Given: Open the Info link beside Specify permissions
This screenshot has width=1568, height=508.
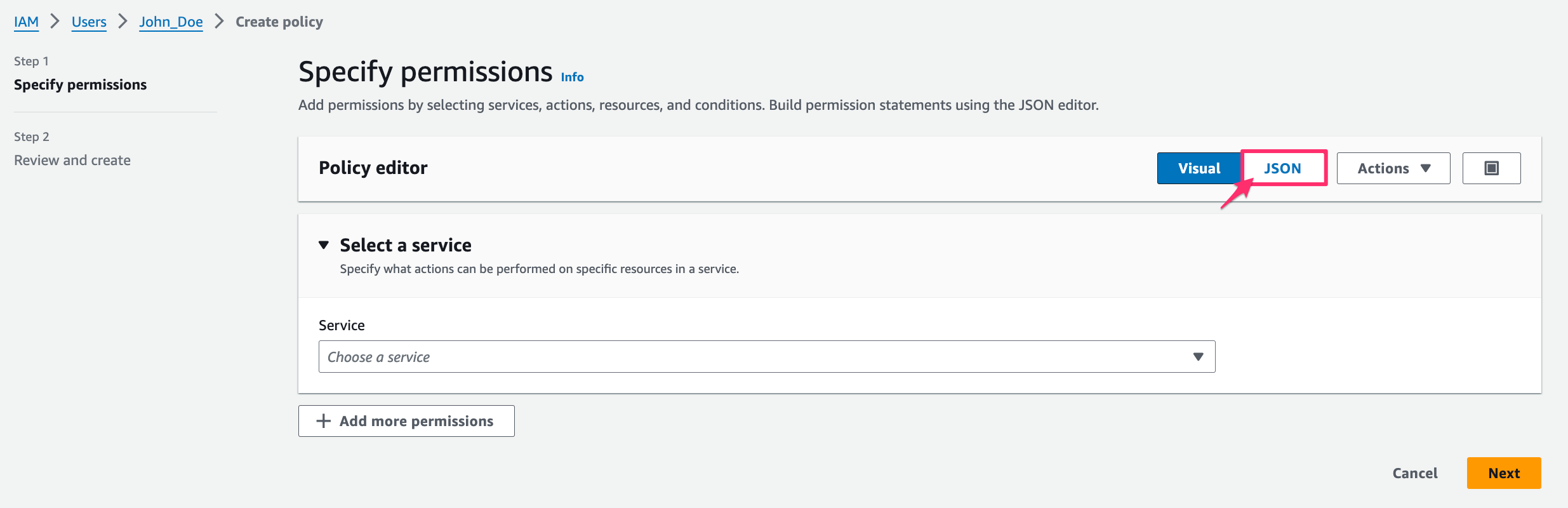Looking at the screenshot, I should pos(571,76).
